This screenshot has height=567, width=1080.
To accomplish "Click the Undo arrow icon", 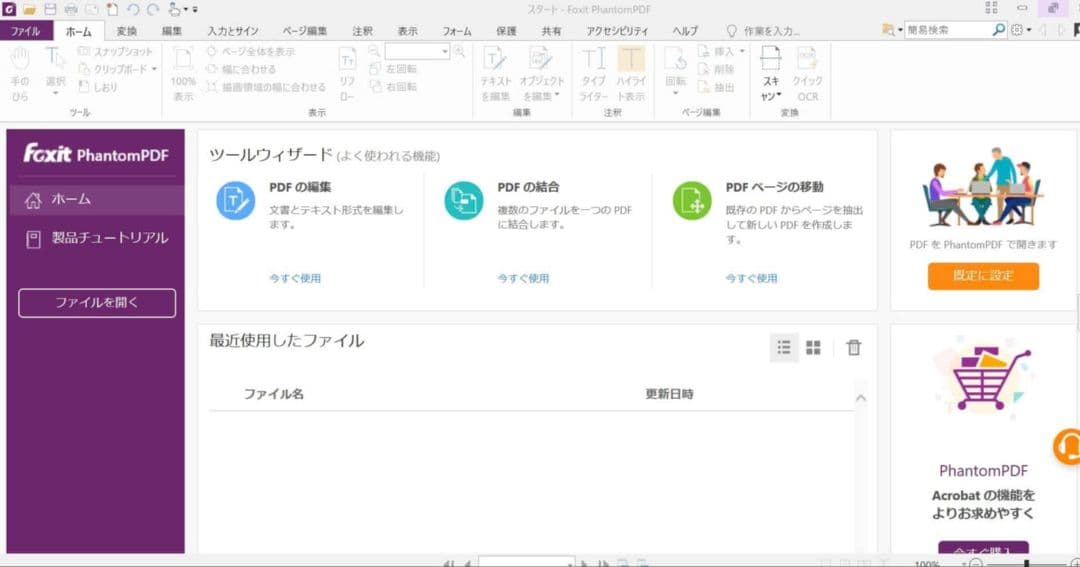I will click(x=133, y=10).
